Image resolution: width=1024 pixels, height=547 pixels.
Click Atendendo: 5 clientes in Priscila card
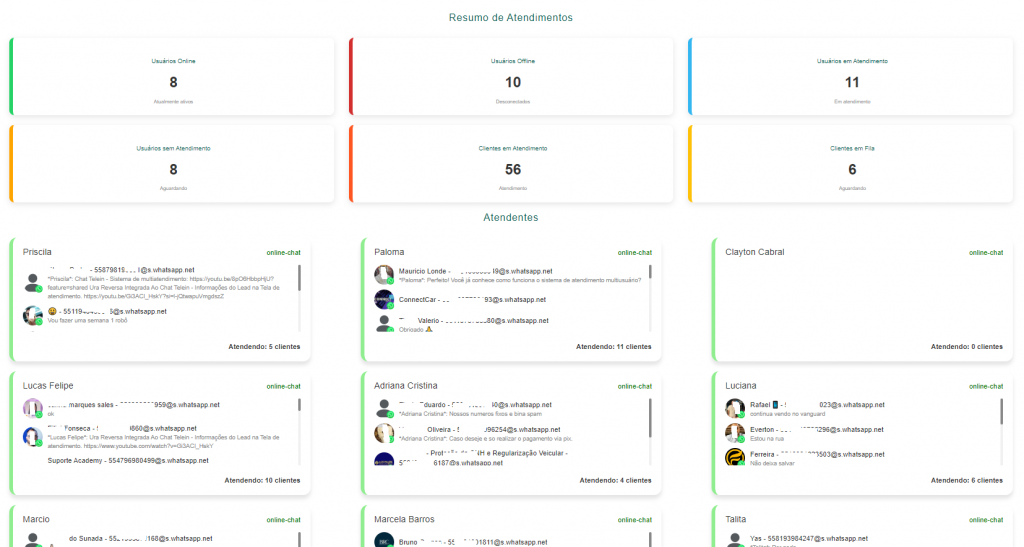264,347
